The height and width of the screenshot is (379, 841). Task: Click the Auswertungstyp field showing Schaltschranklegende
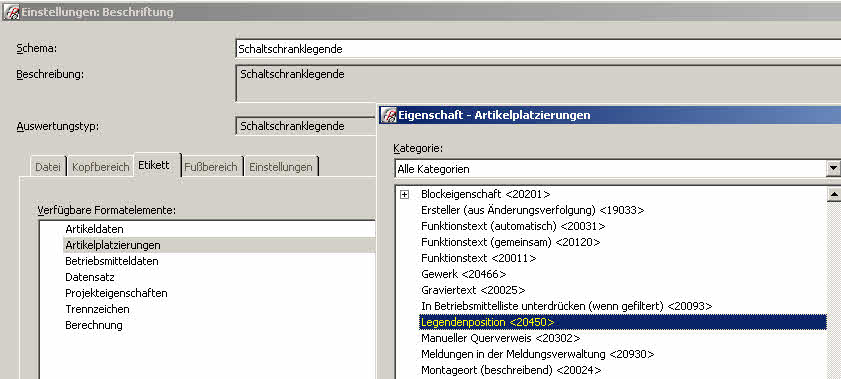coord(306,126)
